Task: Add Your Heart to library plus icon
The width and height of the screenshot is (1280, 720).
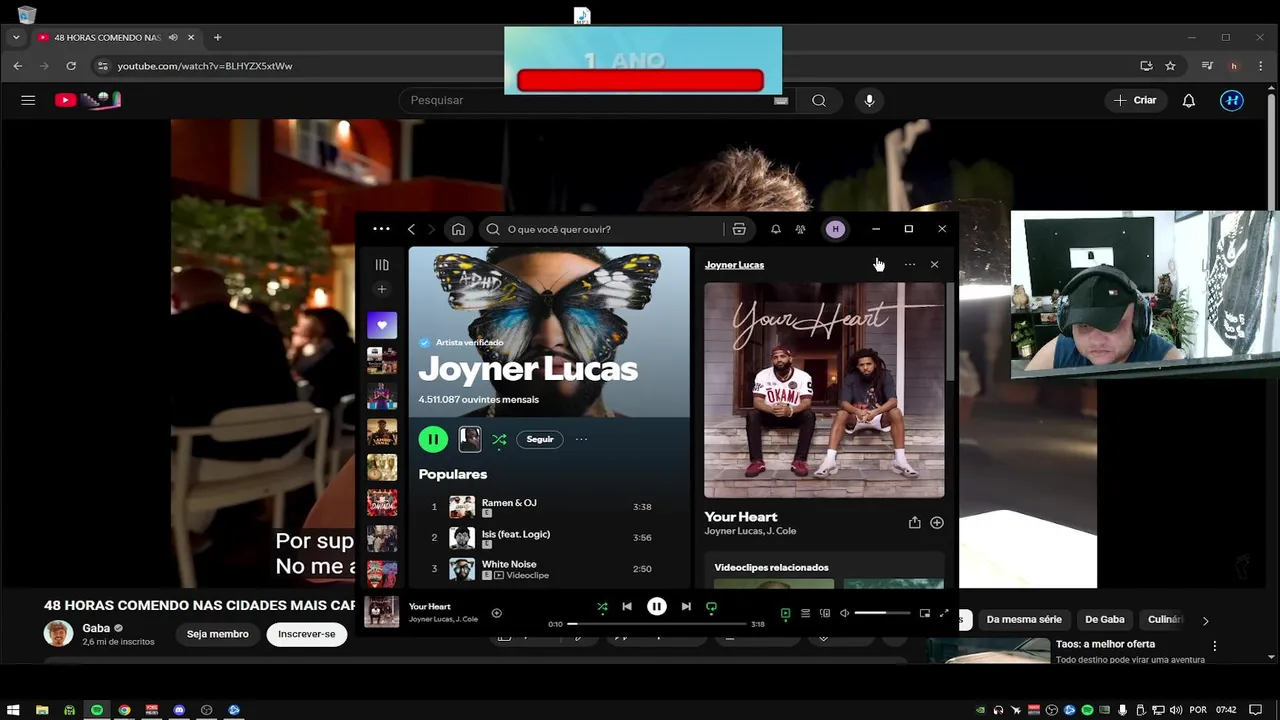Action: pos(937,523)
